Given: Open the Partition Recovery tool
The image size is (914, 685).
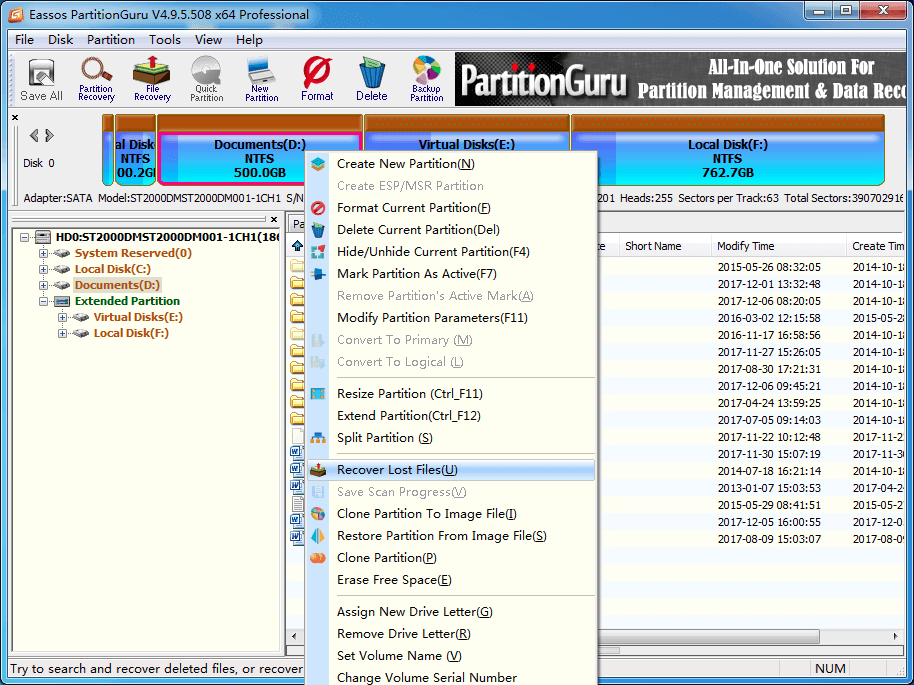Looking at the screenshot, I should [96, 79].
